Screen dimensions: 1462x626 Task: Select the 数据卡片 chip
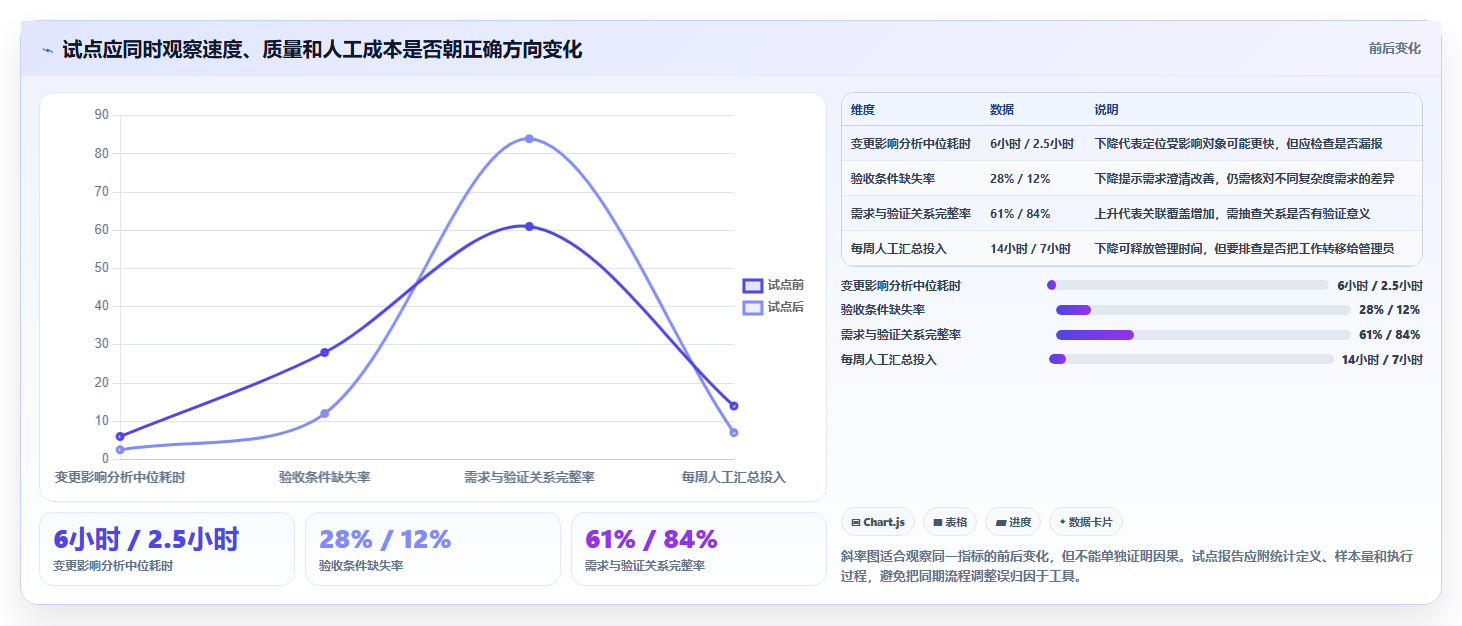[x=1086, y=522]
